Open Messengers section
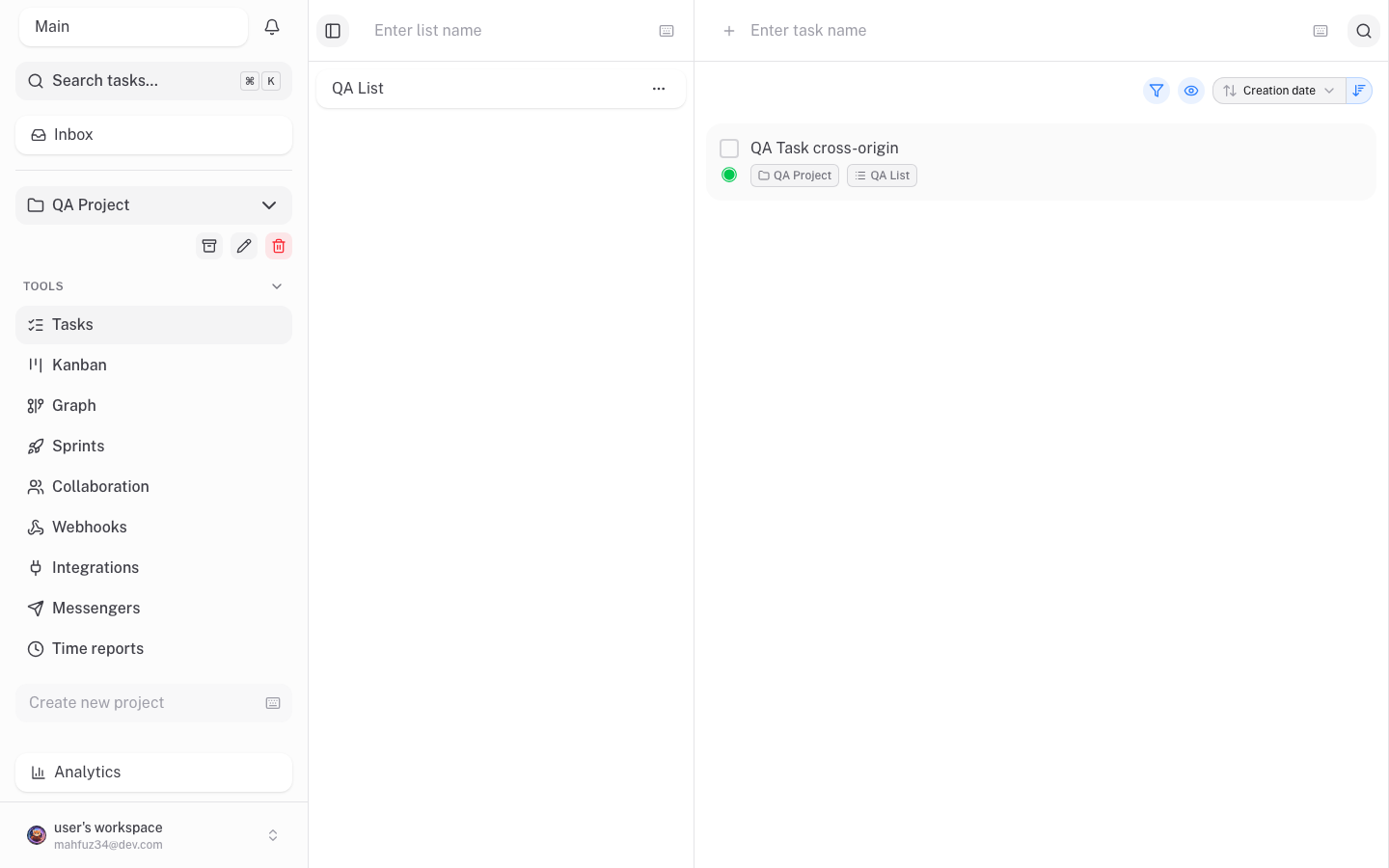Viewport: 1389px width, 868px height. click(x=153, y=609)
